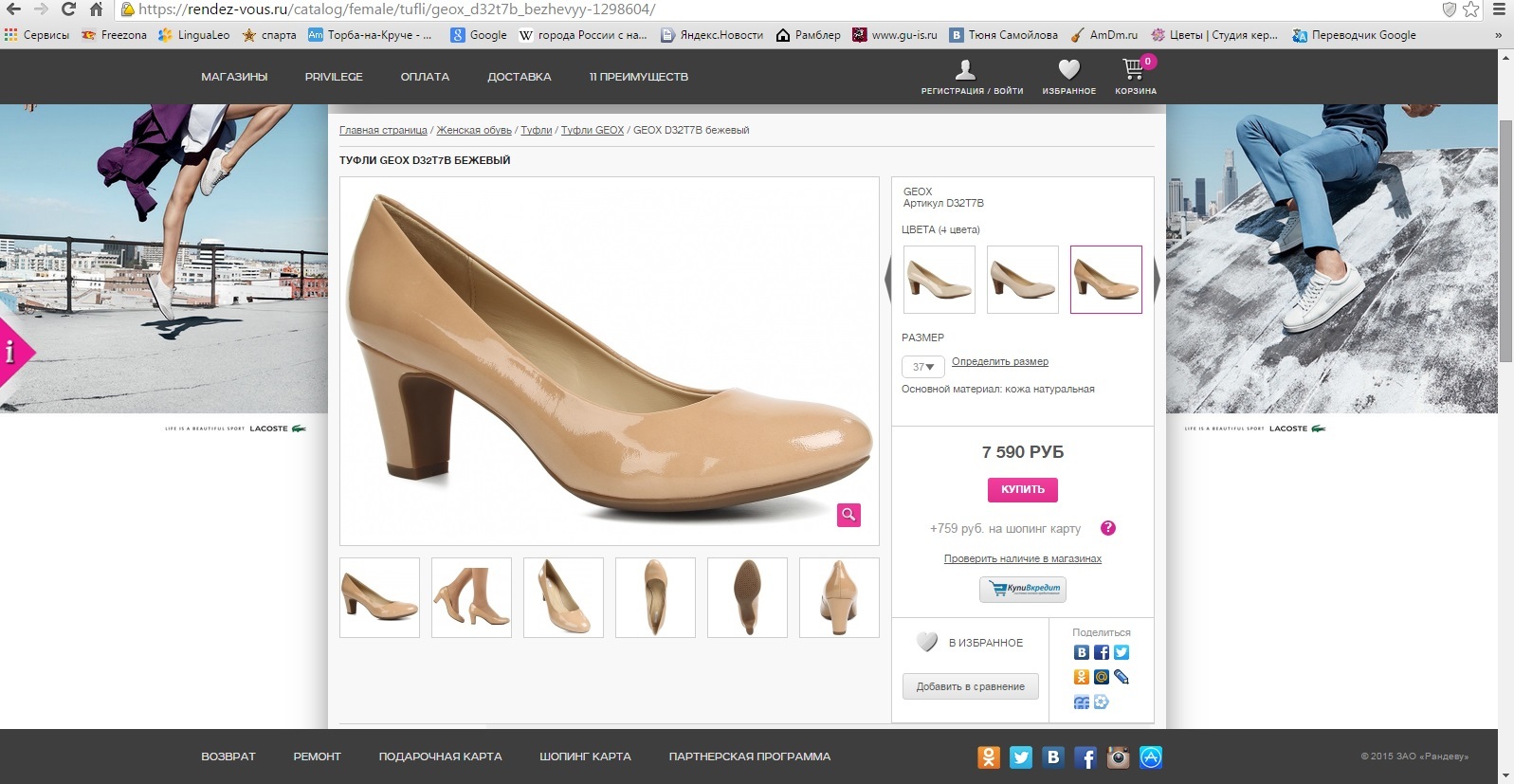Viewport: 1514px width, 784px height.
Task: Share via Twitter icon under Поделиться
Action: [x=1122, y=652]
